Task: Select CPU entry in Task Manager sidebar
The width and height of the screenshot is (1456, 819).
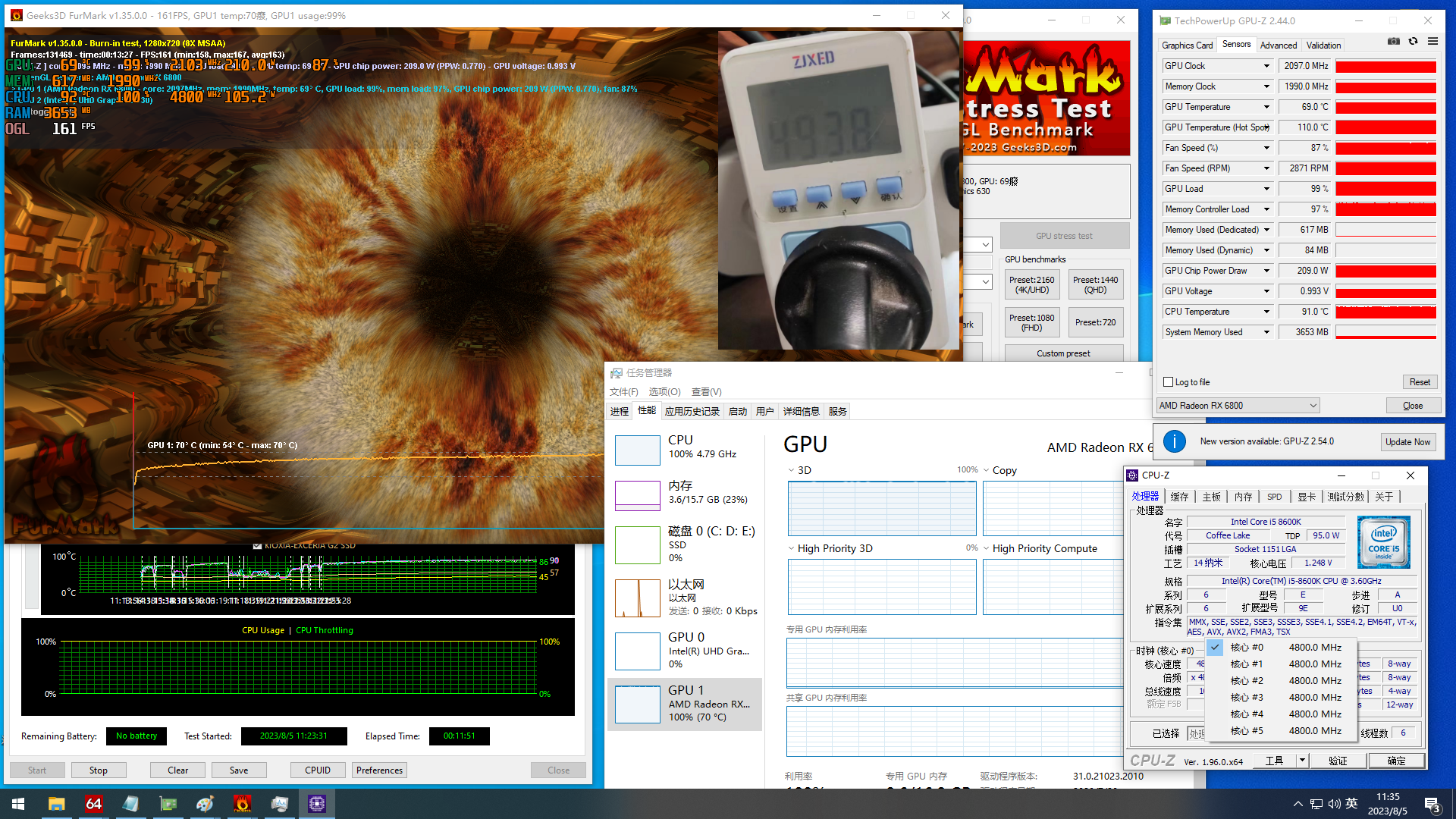Action: coord(685,450)
